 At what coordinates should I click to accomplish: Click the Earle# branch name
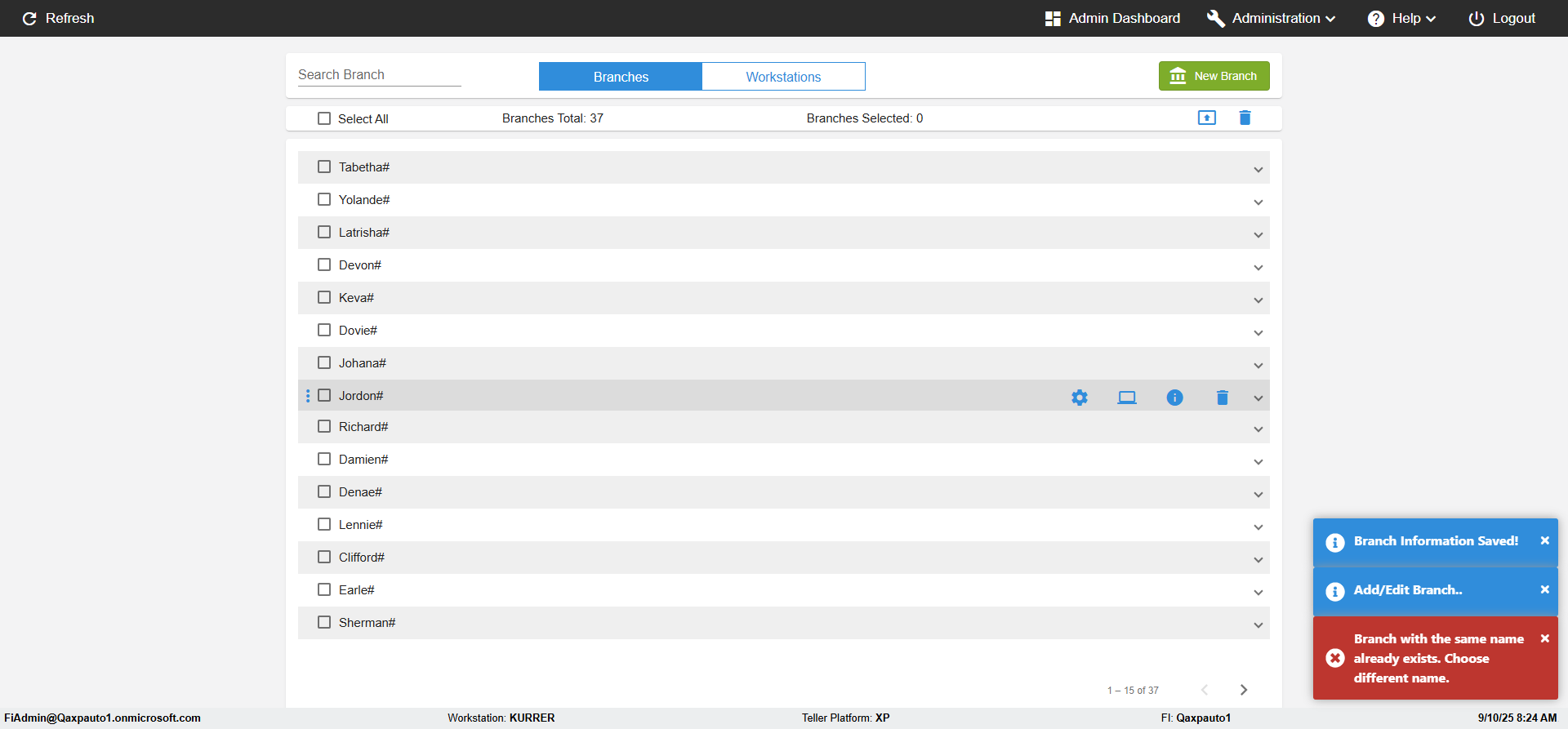(x=357, y=590)
